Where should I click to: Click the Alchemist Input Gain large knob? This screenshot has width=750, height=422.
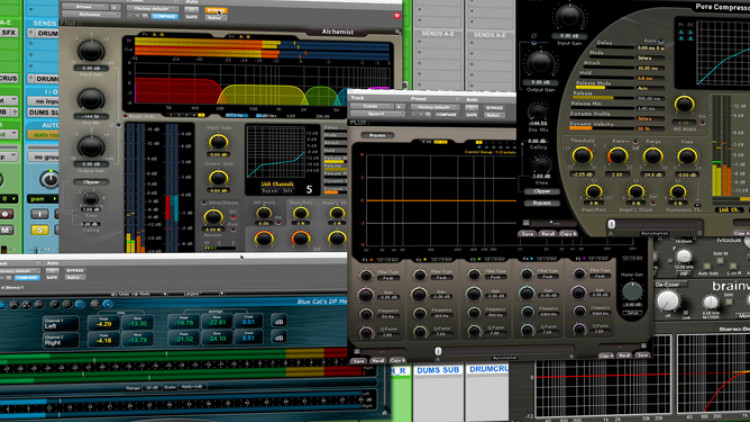point(91,50)
